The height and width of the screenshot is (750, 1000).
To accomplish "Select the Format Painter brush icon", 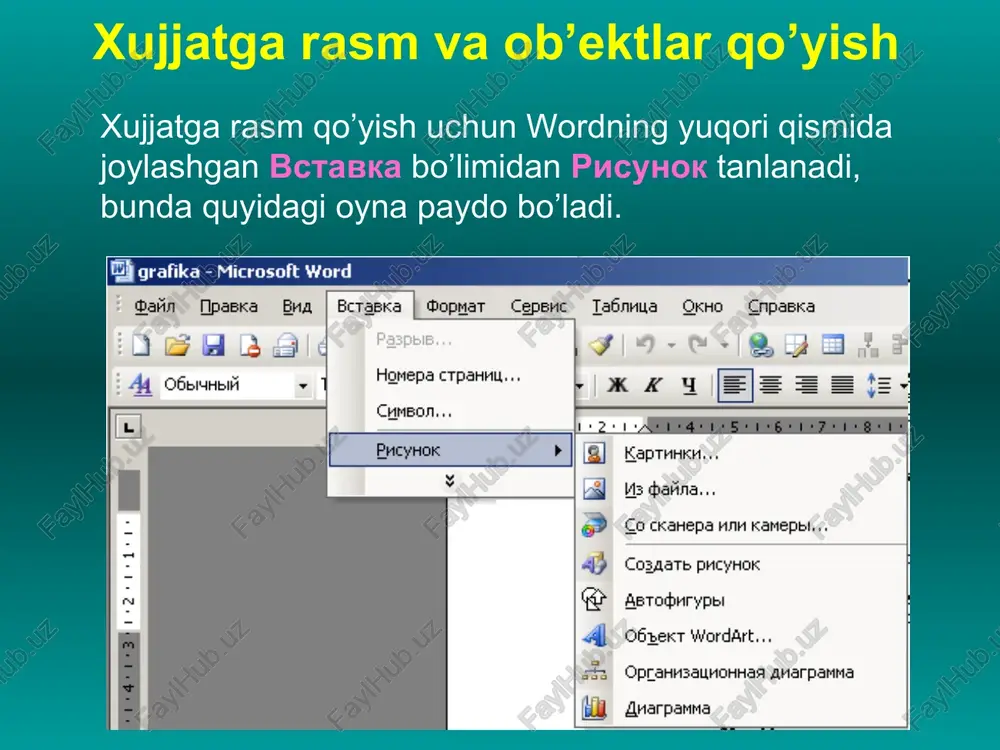I will click(x=601, y=345).
